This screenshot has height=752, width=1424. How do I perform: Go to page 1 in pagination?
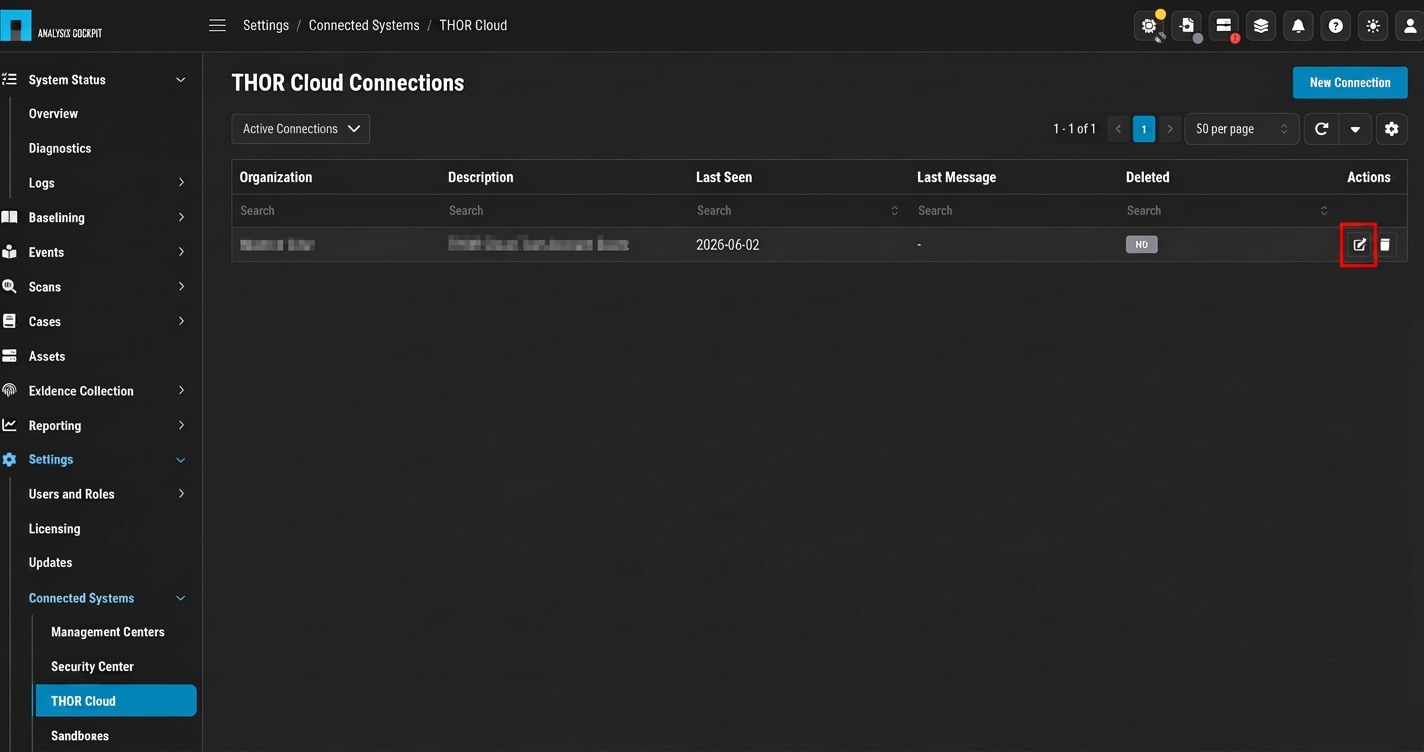[x=1144, y=129]
